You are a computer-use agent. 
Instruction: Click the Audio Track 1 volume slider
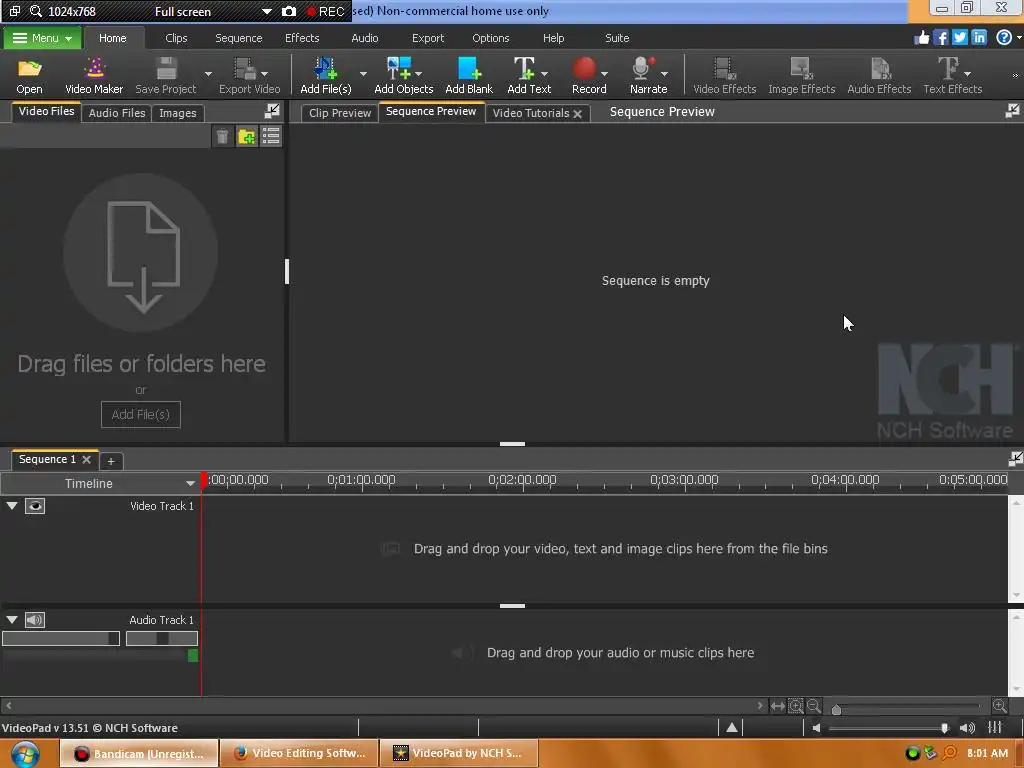pyautogui.click(x=61, y=639)
